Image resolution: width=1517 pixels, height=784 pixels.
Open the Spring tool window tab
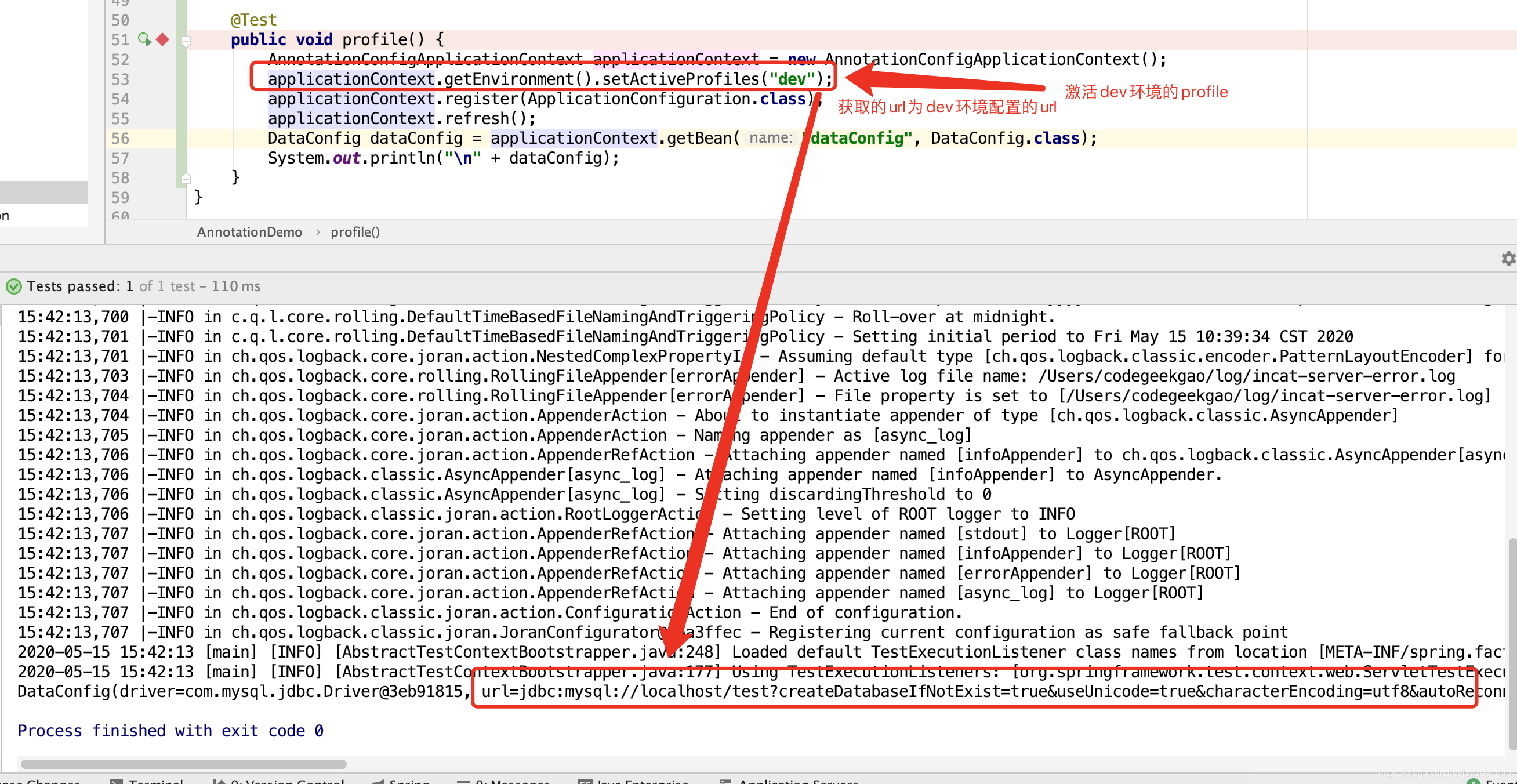click(x=409, y=781)
